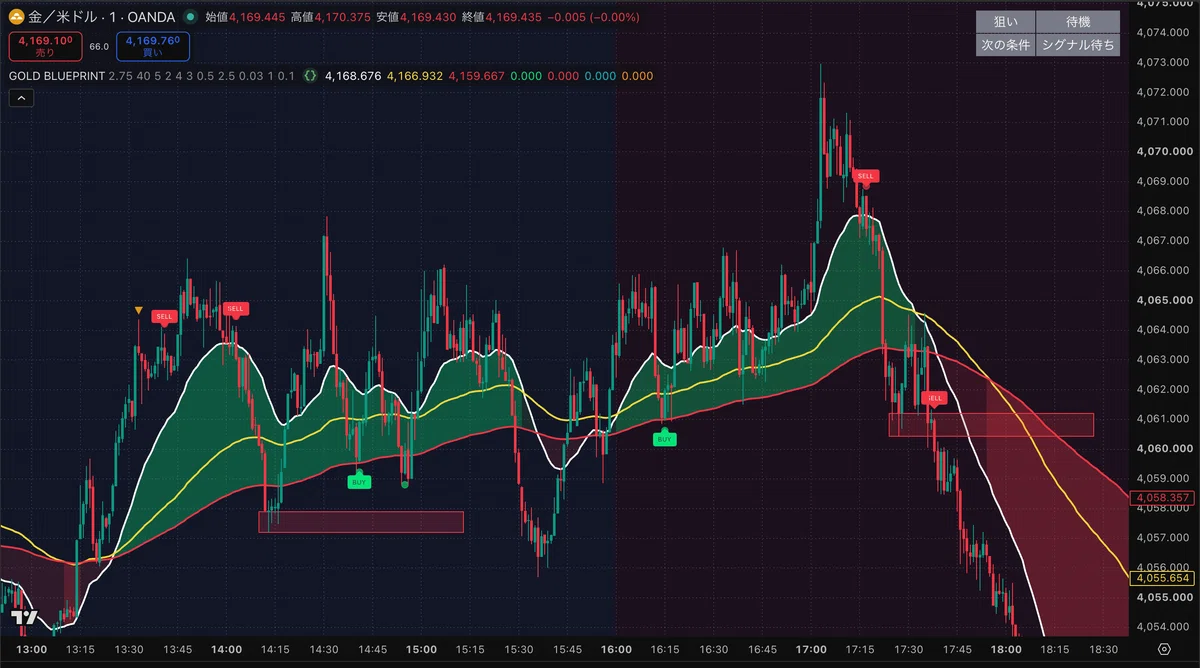Click the yellow 4,055.654 price axis label
The height and width of the screenshot is (668, 1200).
pyautogui.click(x=1160, y=578)
